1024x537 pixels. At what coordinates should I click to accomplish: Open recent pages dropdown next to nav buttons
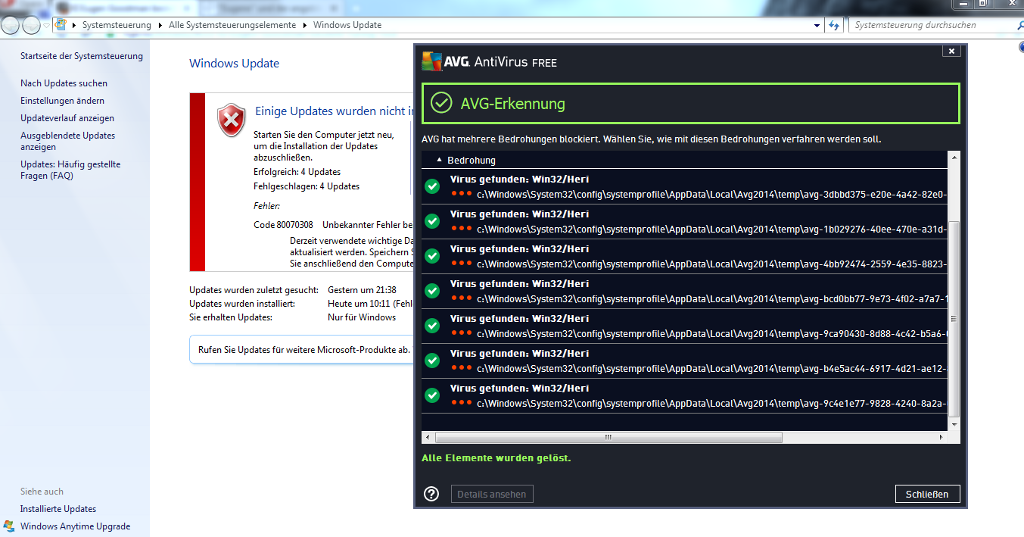pyautogui.click(x=46, y=25)
